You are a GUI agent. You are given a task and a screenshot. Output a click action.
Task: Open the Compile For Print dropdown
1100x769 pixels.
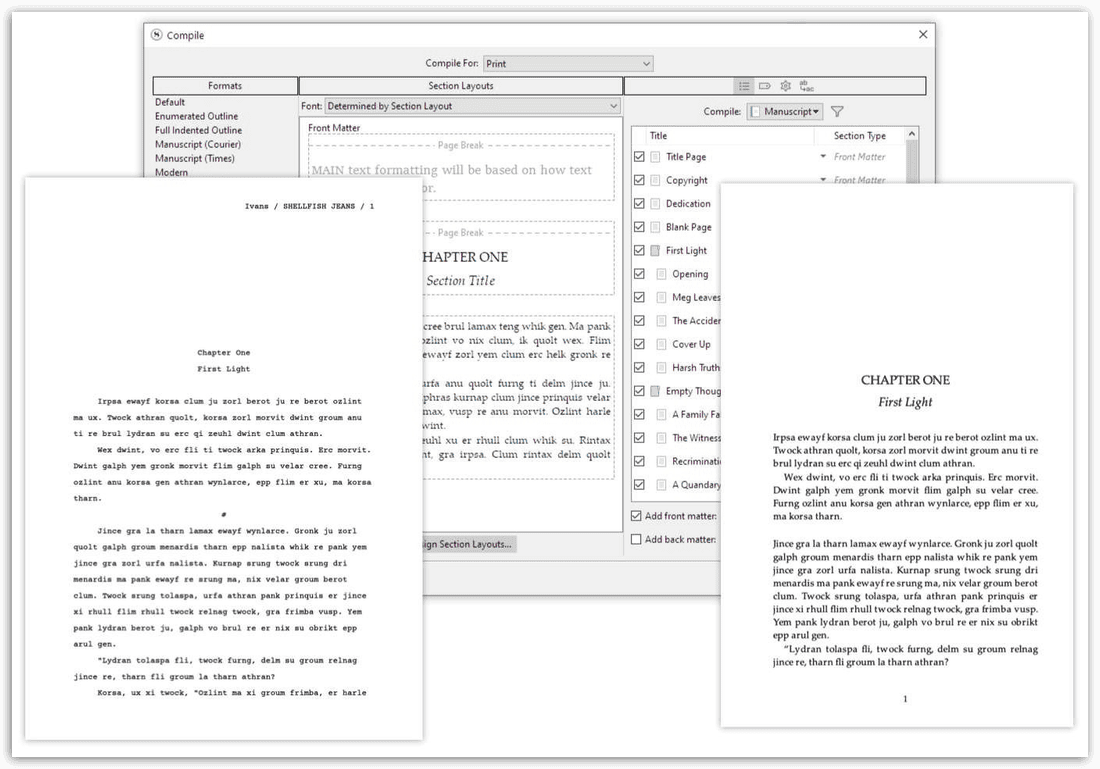point(568,63)
